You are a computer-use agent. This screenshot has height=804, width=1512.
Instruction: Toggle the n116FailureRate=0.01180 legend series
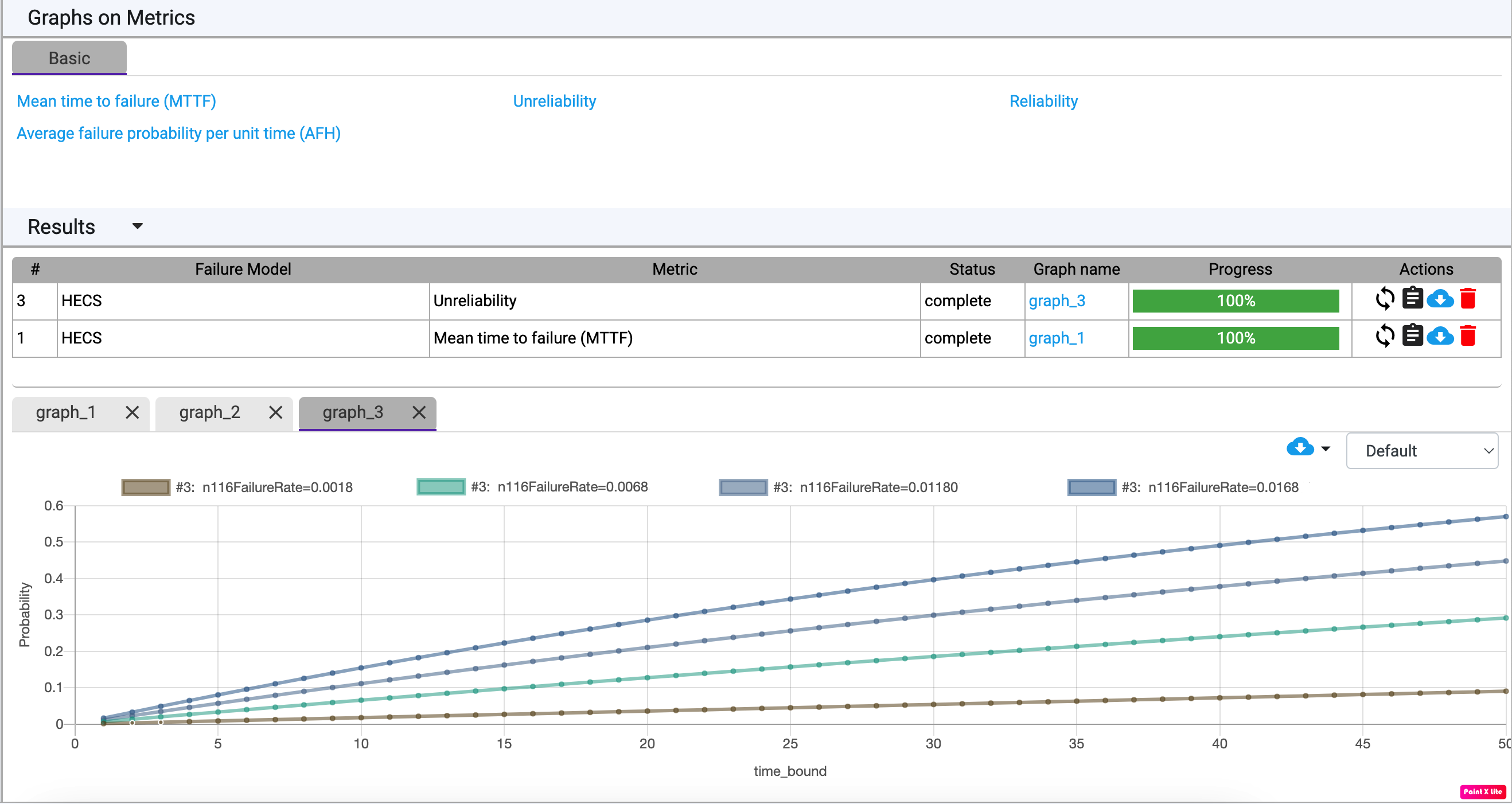pyautogui.click(x=838, y=487)
